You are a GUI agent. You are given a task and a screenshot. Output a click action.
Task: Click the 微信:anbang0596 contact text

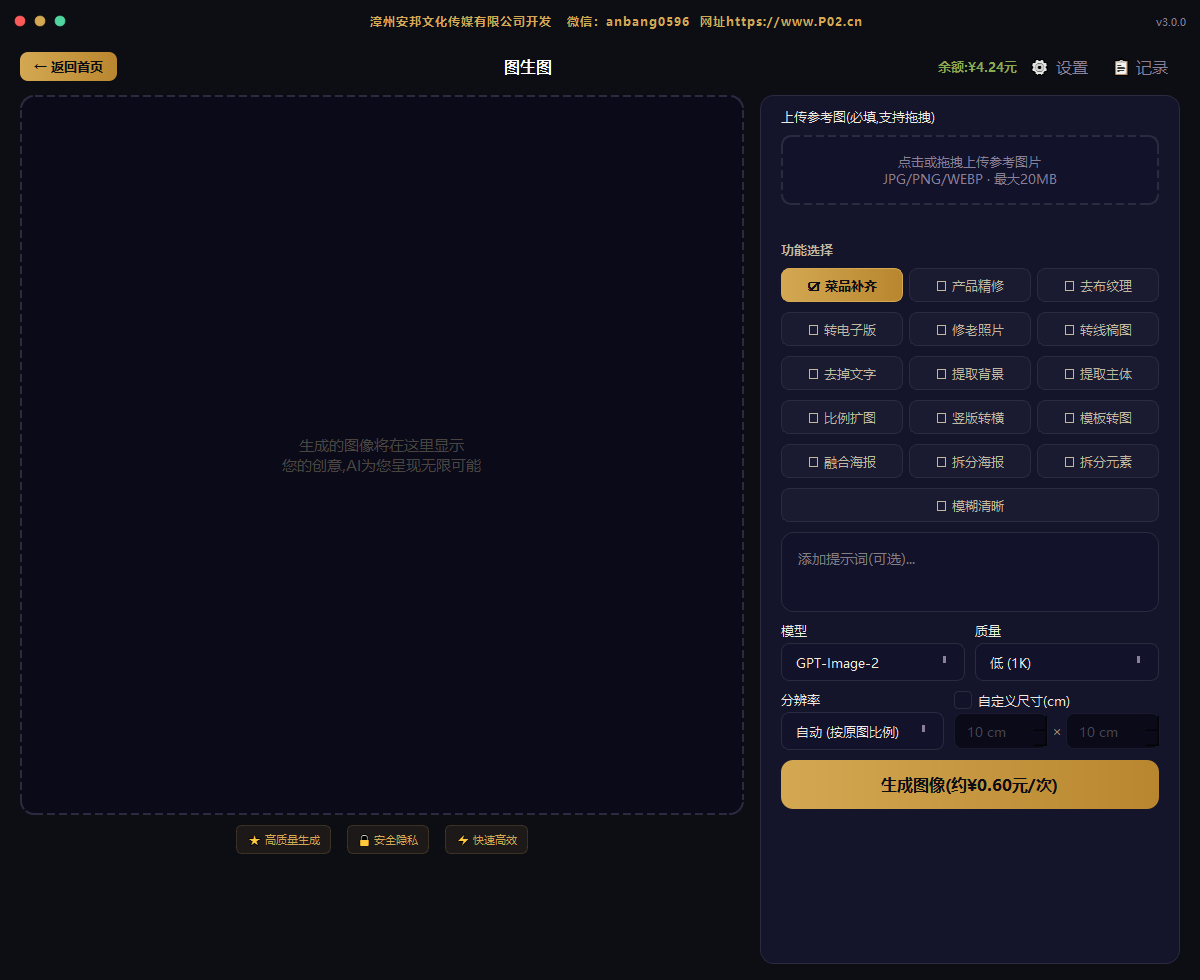628,21
